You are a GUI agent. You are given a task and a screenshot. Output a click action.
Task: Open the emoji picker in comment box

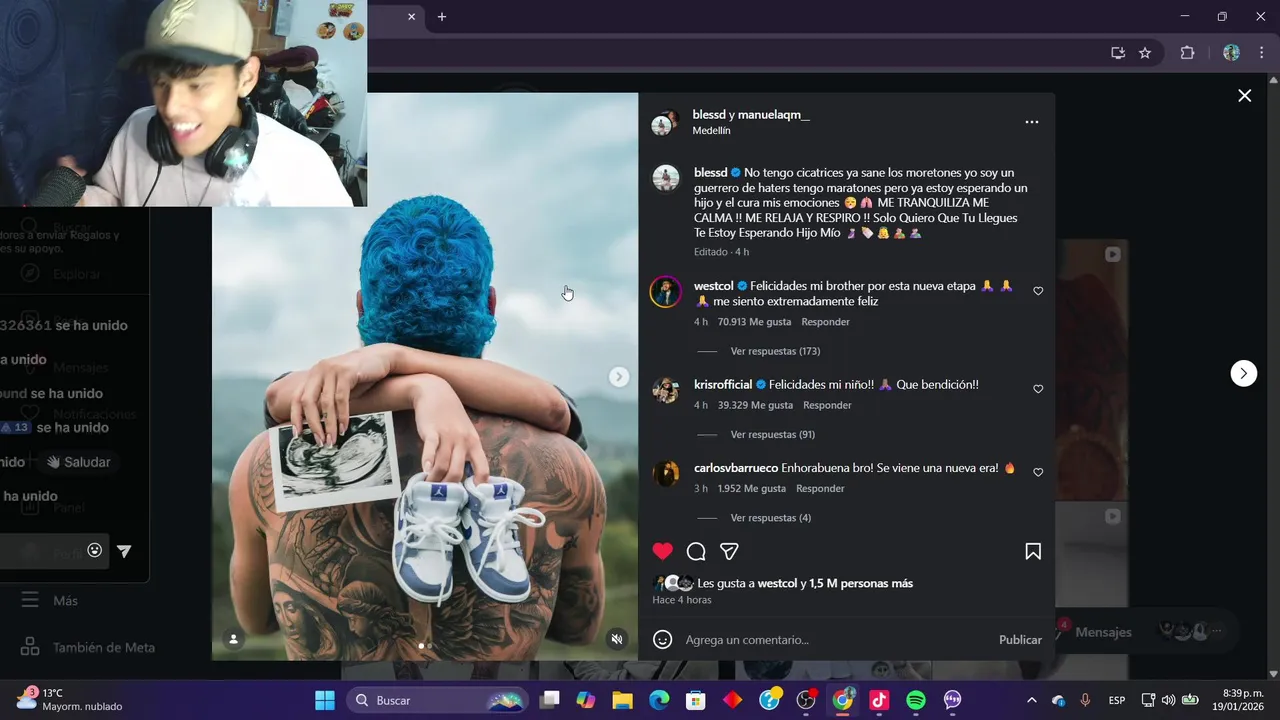click(x=662, y=639)
